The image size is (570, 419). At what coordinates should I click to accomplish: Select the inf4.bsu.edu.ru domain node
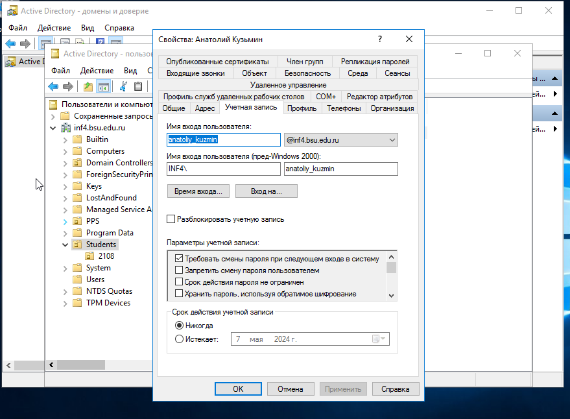point(99,128)
